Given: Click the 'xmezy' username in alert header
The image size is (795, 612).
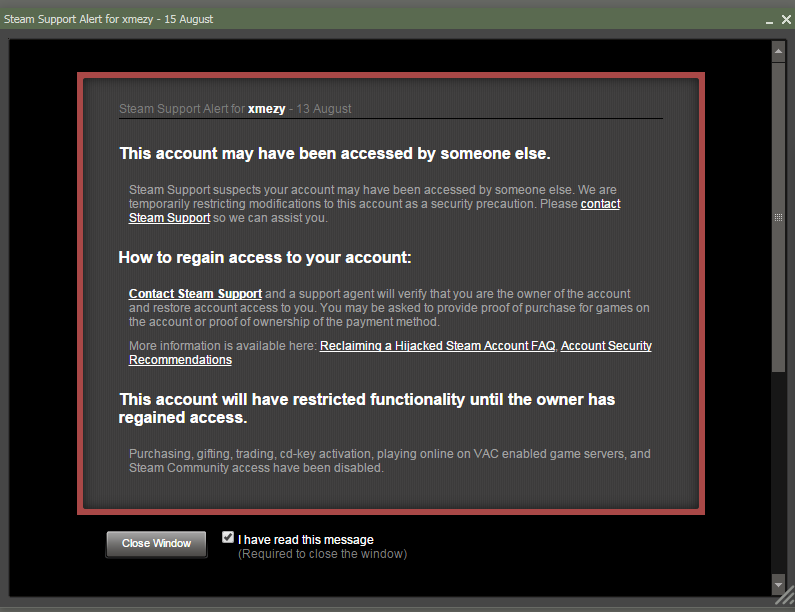Looking at the screenshot, I should [266, 109].
